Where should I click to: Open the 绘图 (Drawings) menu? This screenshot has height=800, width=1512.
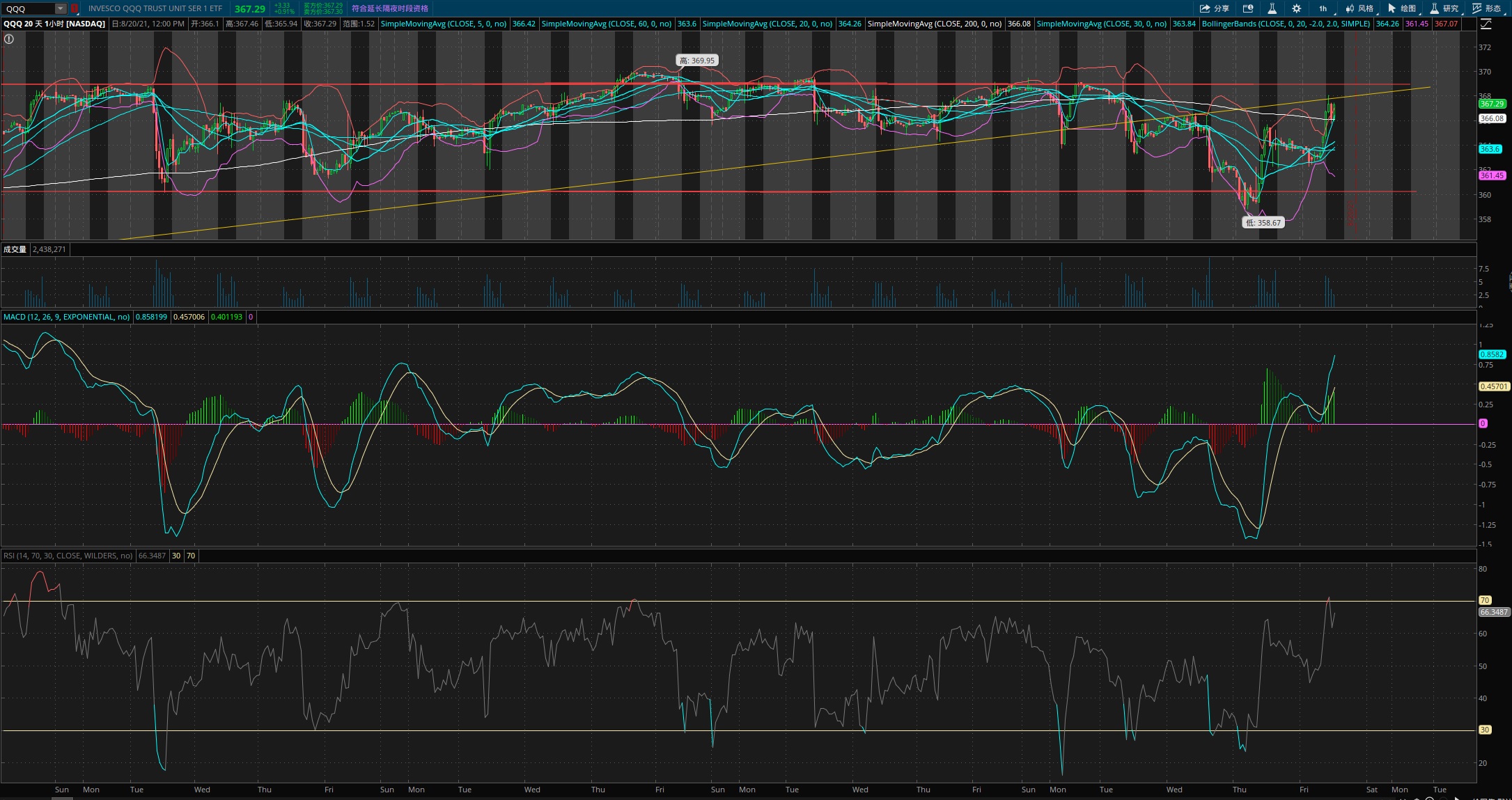click(x=1402, y=8)
